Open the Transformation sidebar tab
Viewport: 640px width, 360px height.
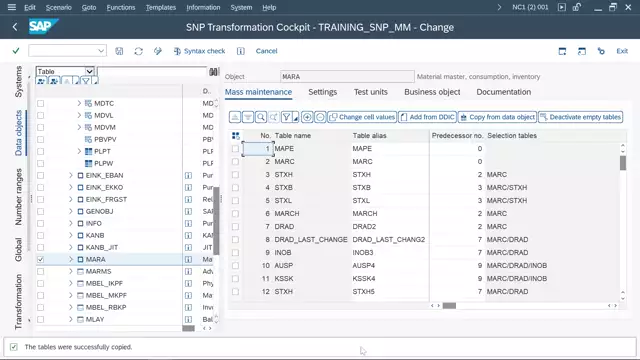coord(18,302)
